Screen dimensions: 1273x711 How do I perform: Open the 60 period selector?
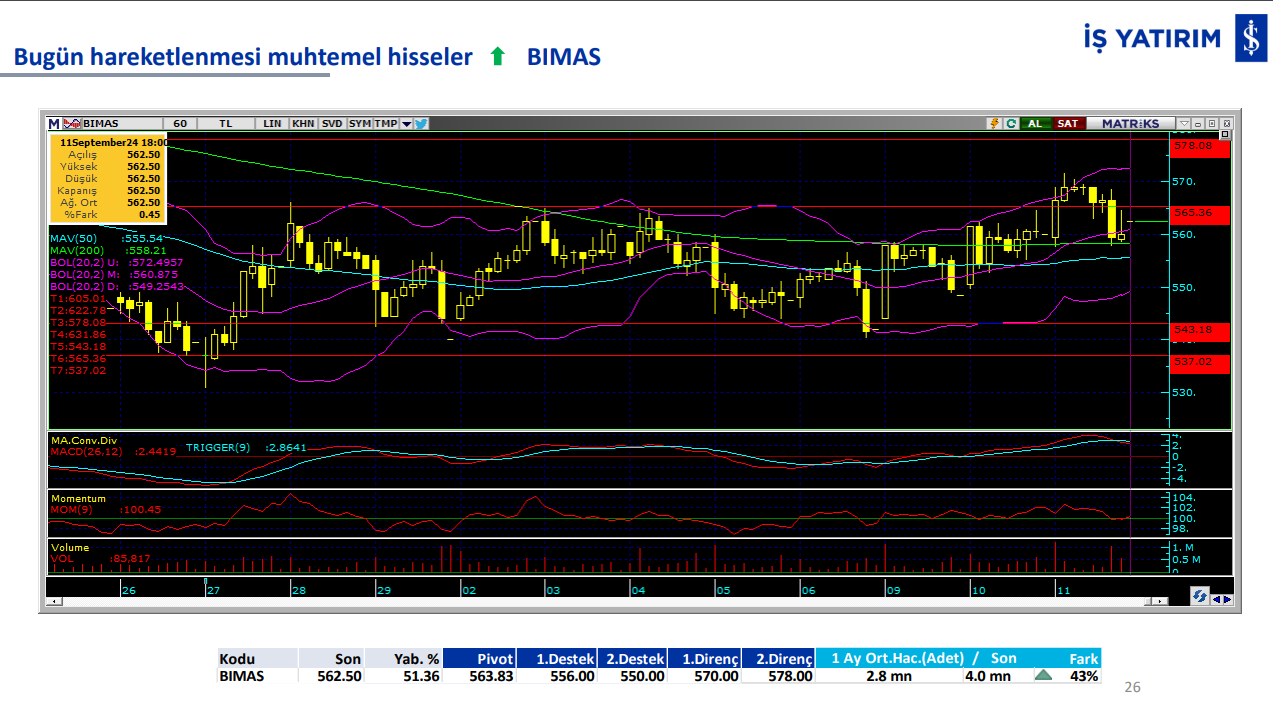pyautogui.click(x=180, y=124)
